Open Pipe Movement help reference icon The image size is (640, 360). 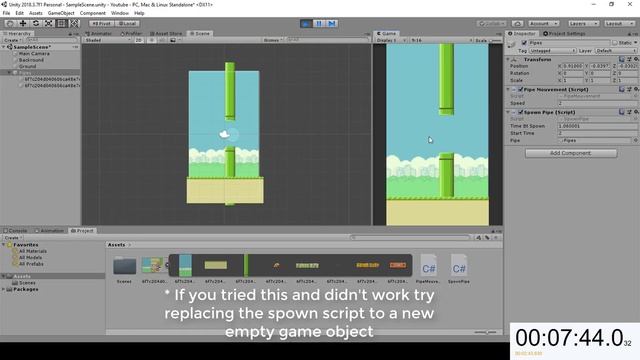coord(622,89)
